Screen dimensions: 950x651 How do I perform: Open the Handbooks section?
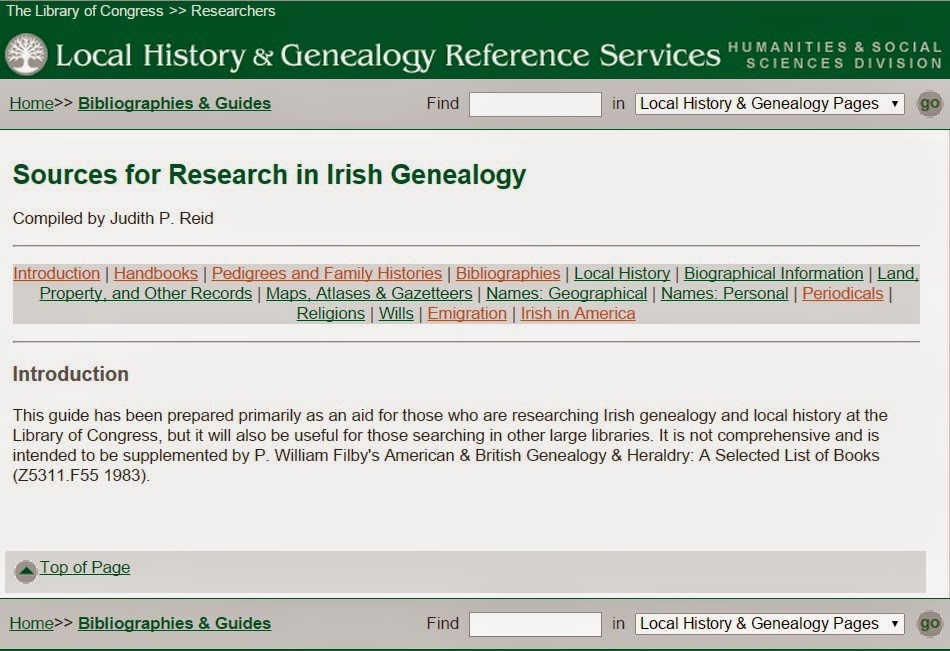pos(156,273)
